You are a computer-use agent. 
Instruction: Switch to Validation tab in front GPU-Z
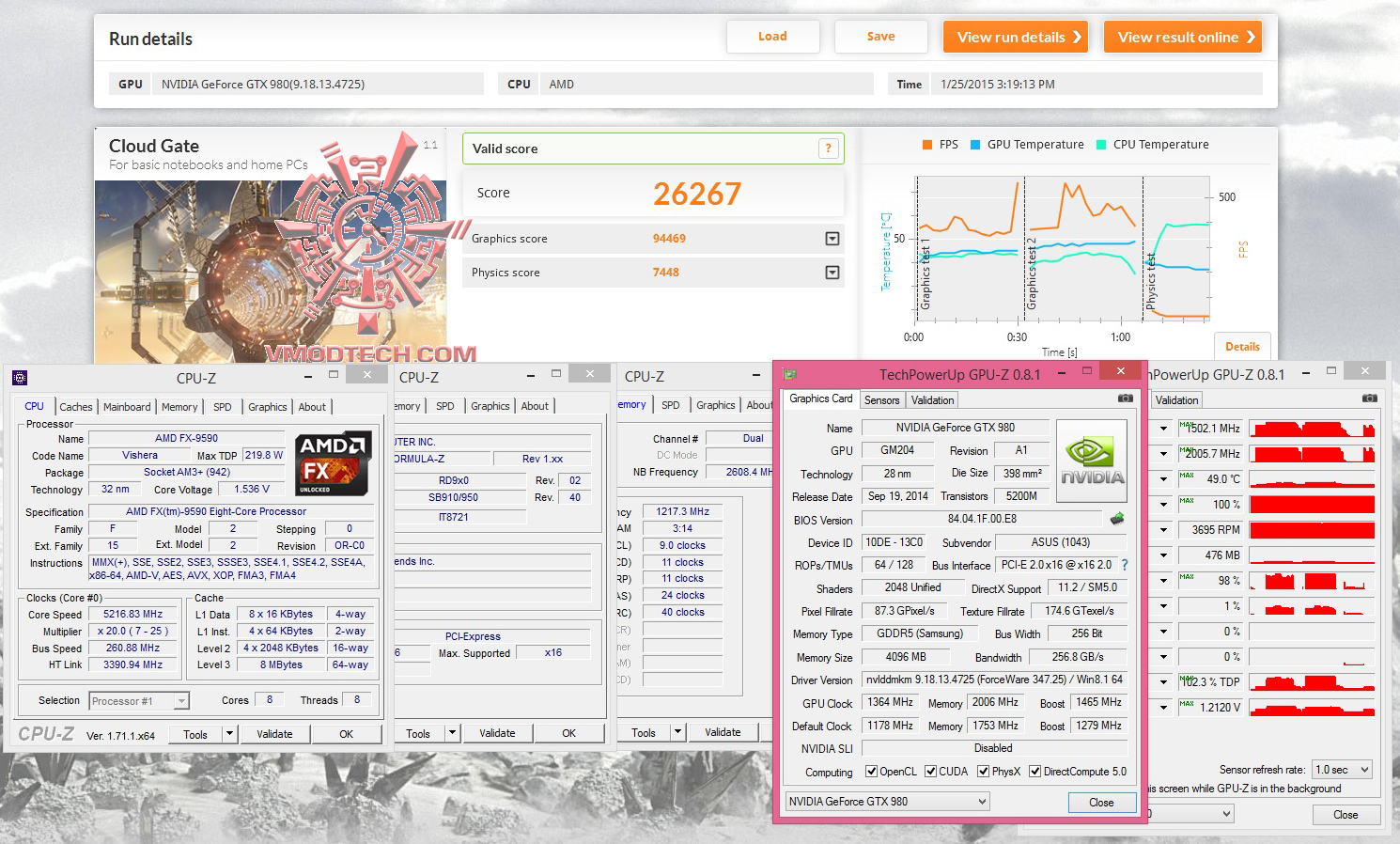click(x=932, y=400)
